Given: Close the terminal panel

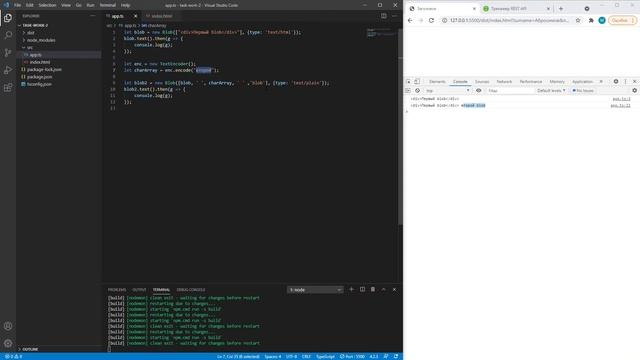Looking at the screenshot, I should click(x=394, y=289).
